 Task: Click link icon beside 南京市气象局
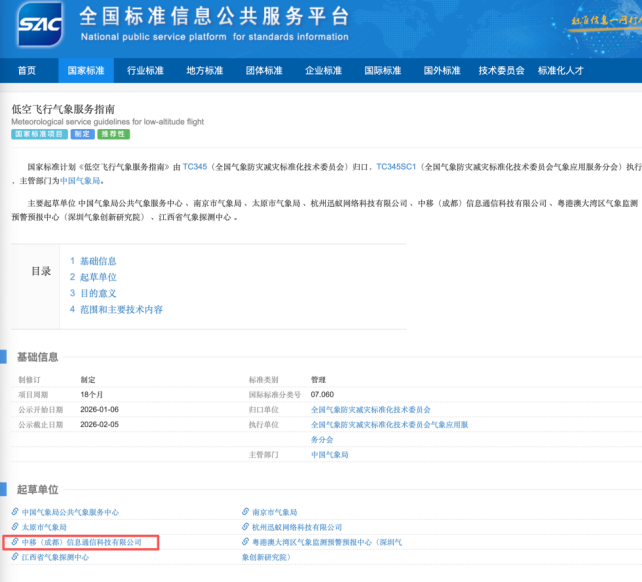click(245, 512)
